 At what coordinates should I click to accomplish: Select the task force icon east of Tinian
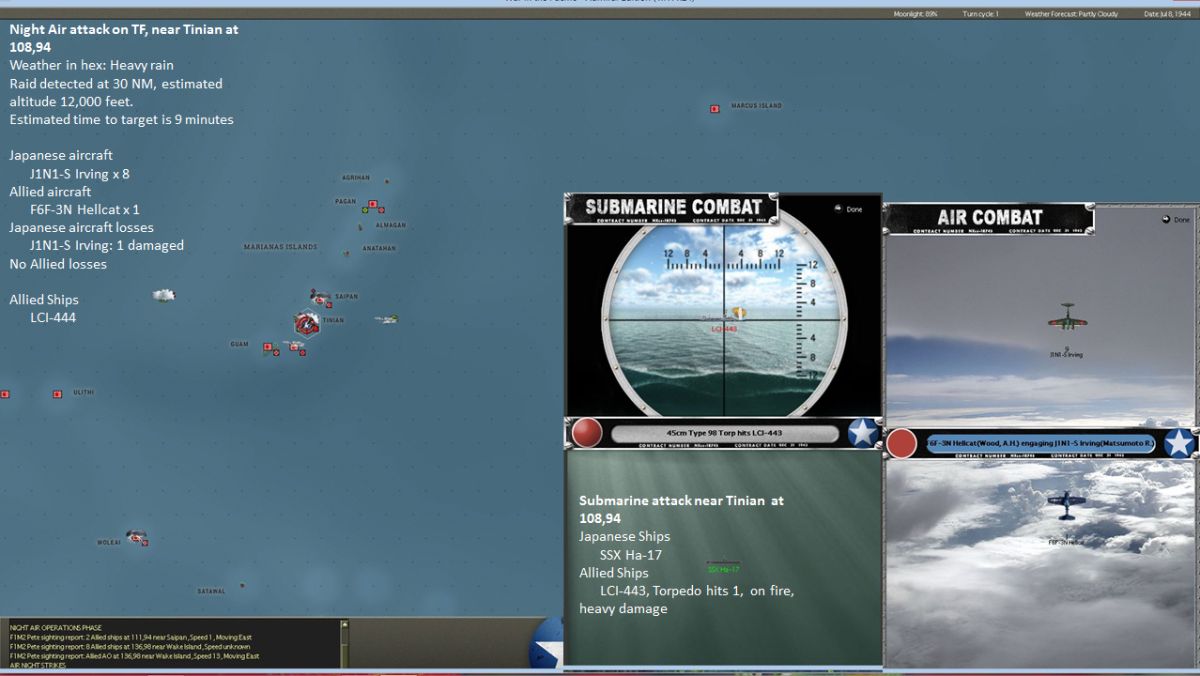[x=386, y=319]
